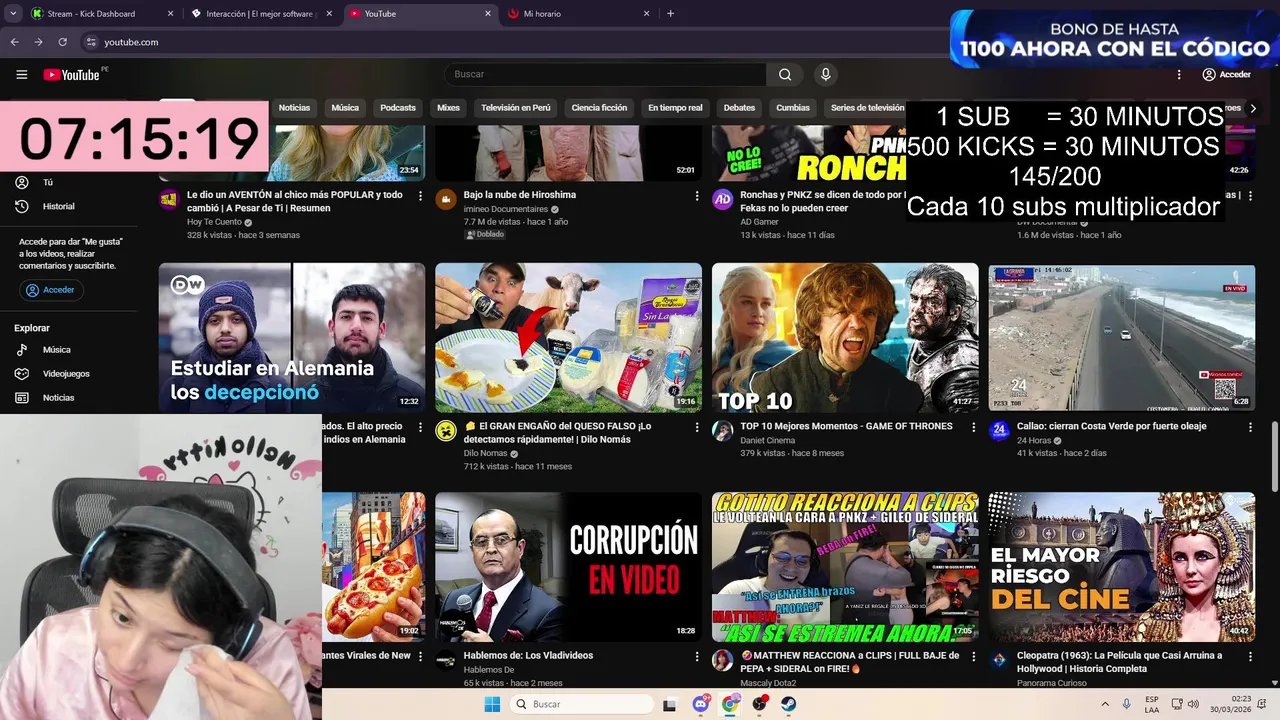Screen dimensions: 1280x720
Task: Open options menu for AVENTÓN video
Action: (x=420, y=196)
